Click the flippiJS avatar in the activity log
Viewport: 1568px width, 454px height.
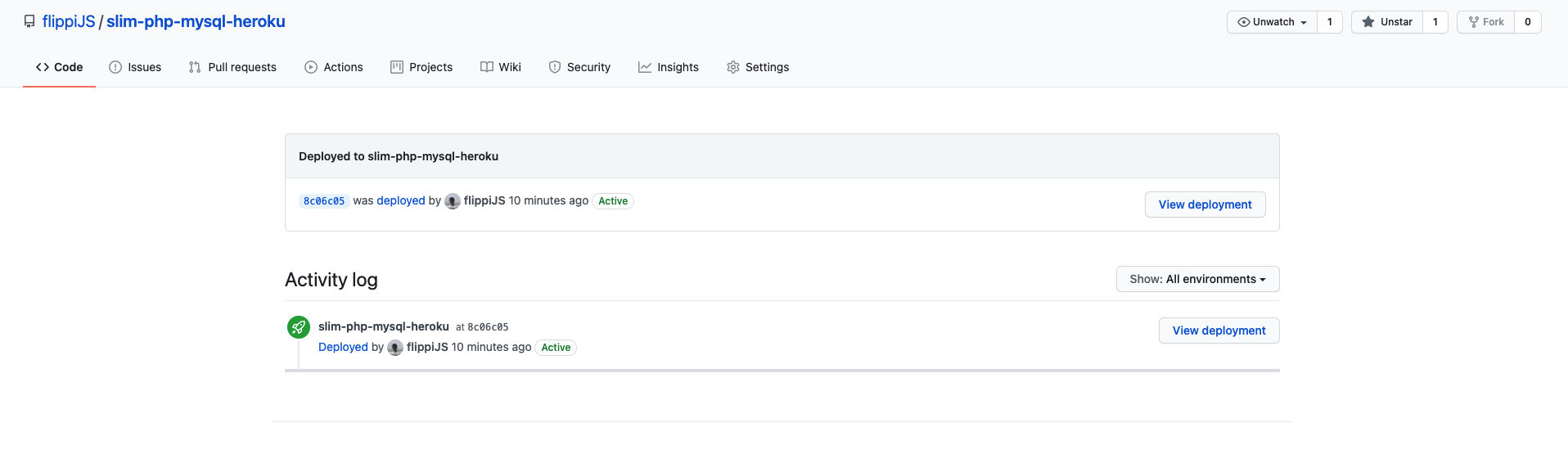click(395, 348)
